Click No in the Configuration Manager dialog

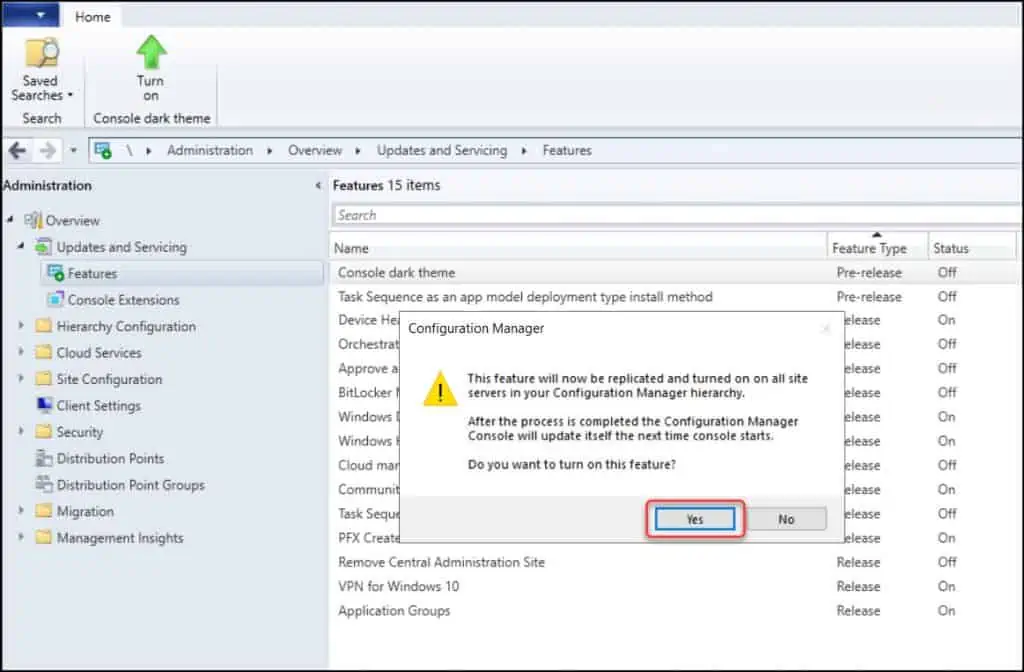786,519
